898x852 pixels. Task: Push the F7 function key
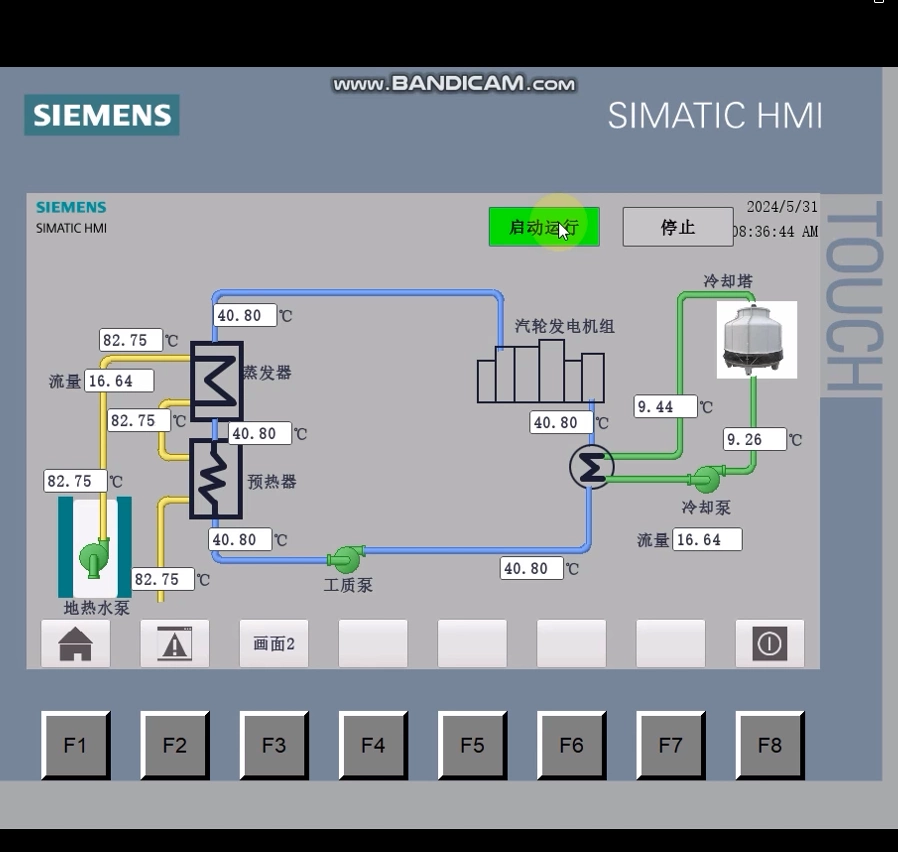671,746
